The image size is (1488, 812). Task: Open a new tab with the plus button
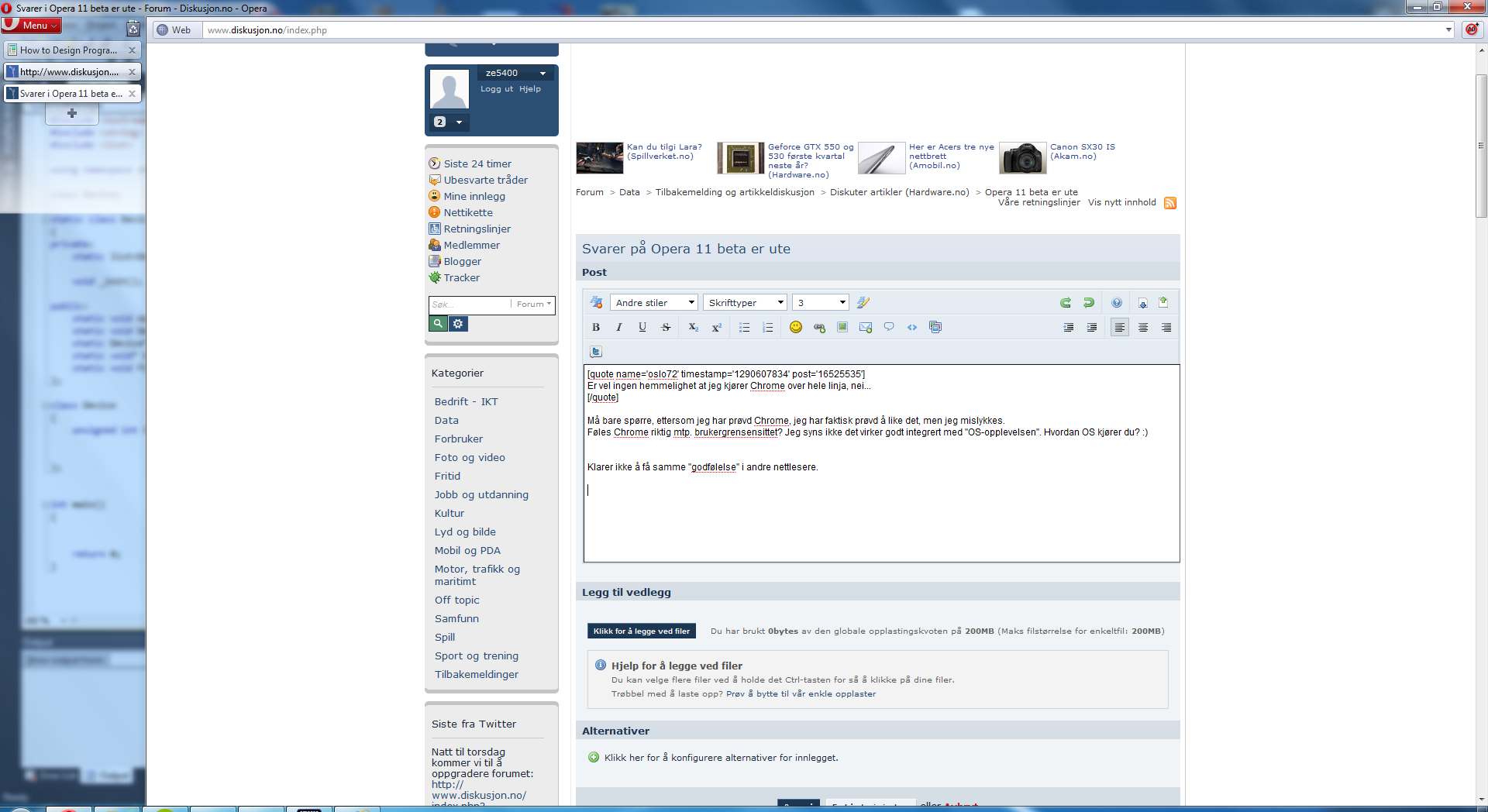[72, 114]
